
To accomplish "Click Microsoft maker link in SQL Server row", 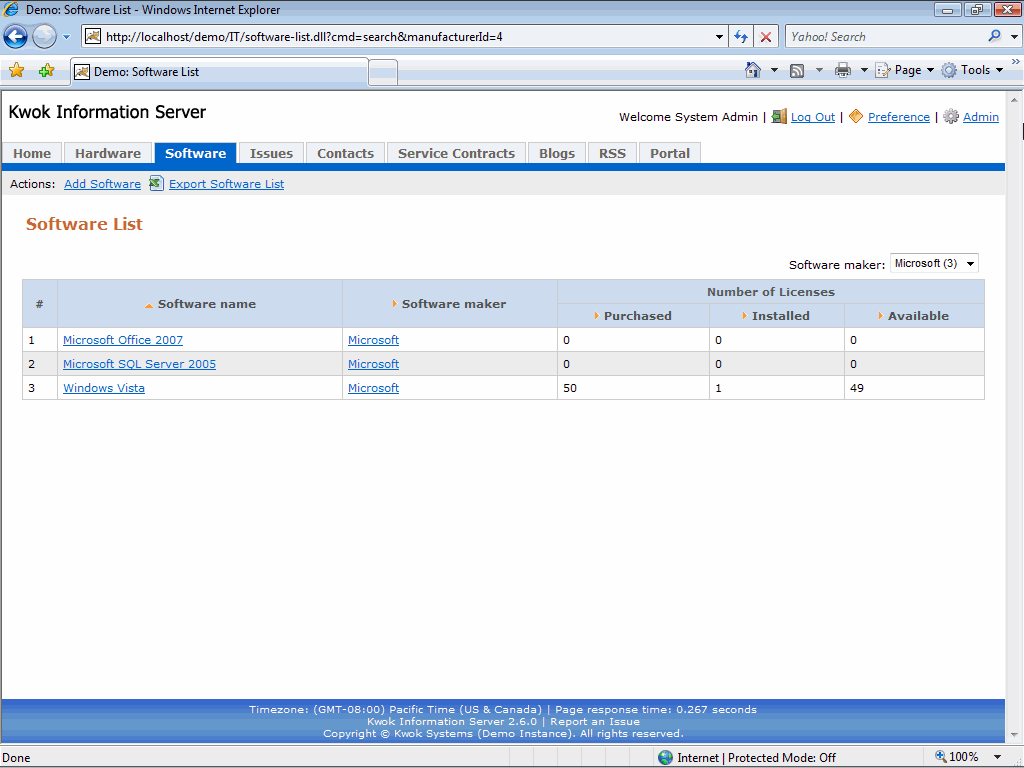I will [x=373, y=364].
